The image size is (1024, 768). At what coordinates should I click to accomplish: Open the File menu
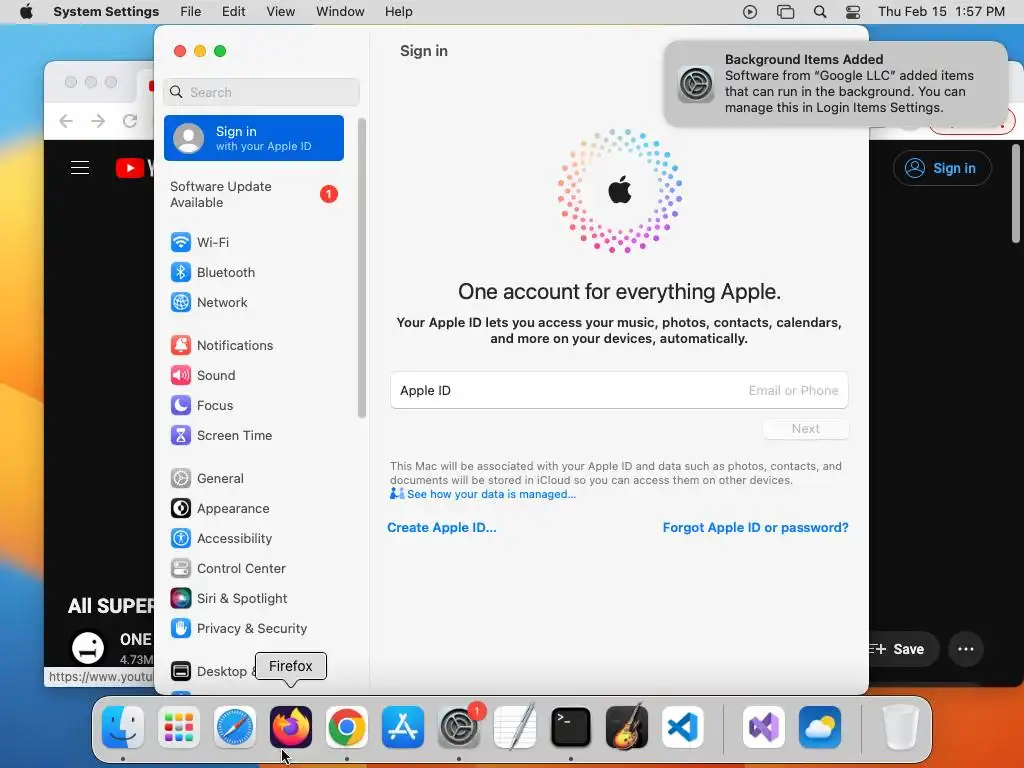point(191,12)
